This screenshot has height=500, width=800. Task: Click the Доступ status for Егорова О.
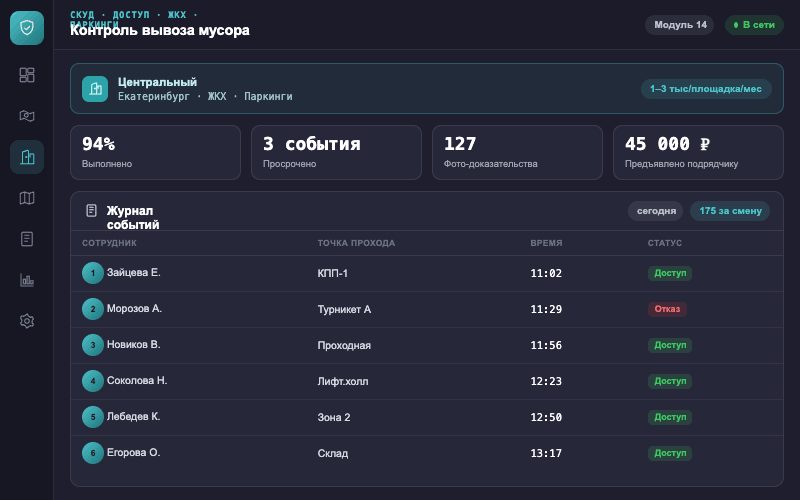(x=670, y=453)
